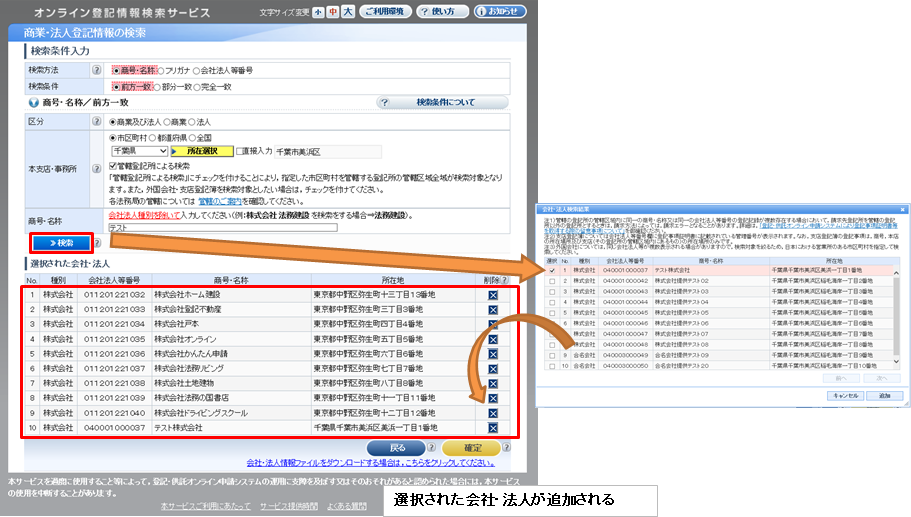Open 検索条件について help button
Screen dimensions: 911x517
[x=442, y=102]
